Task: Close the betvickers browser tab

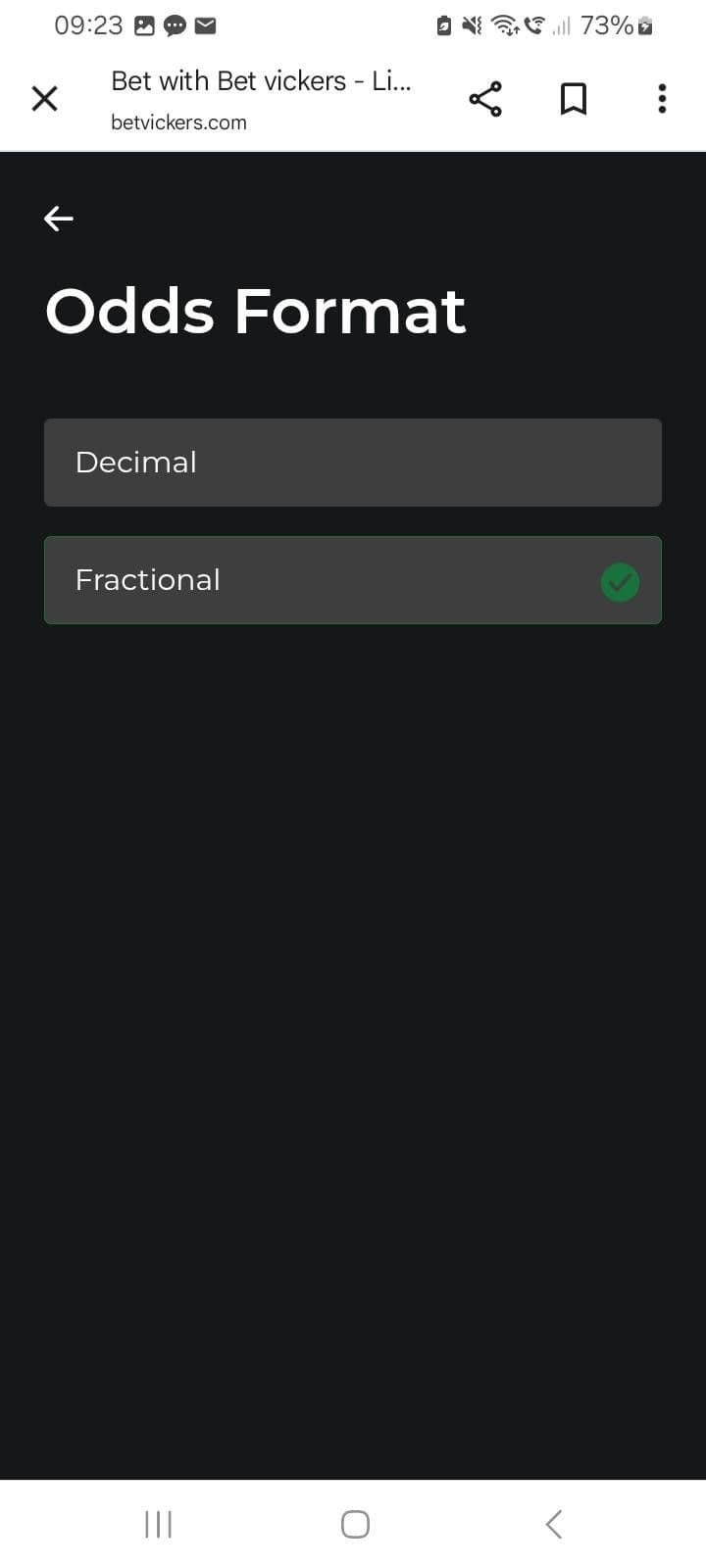Action: click(x=45, y=98)
